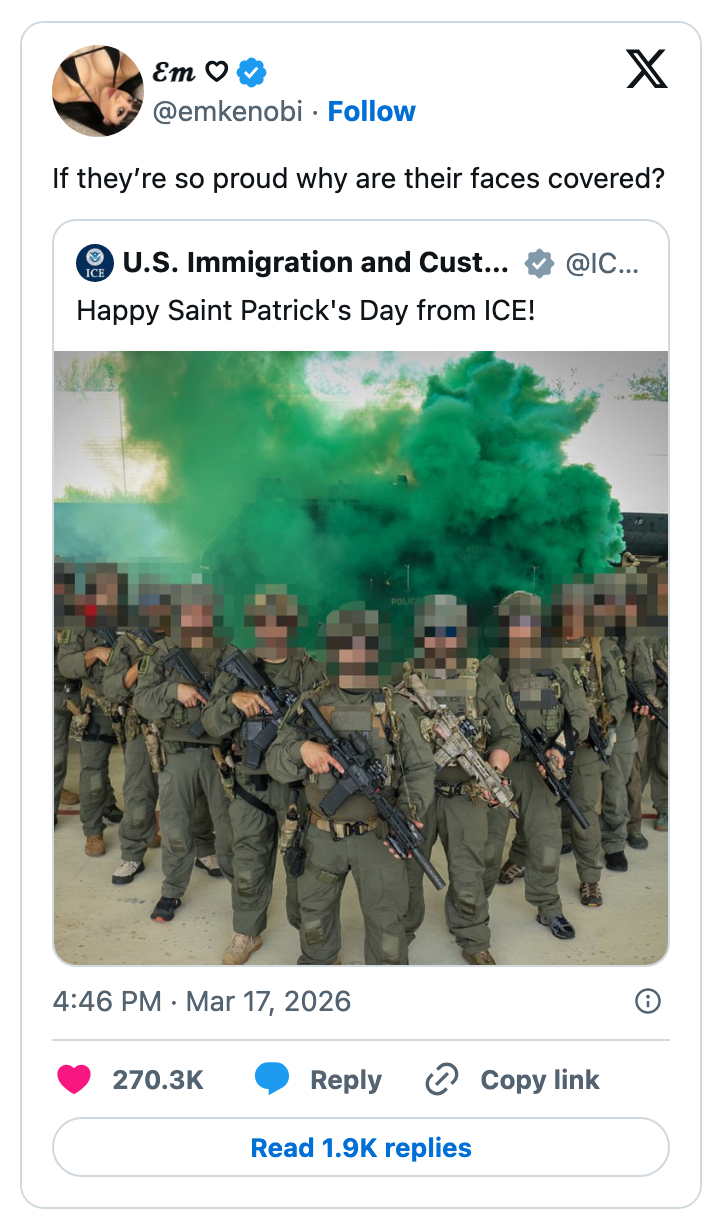Open the 4:46 PM Mar 17, 2026 timestamp
The height and width of the screenshot is (1230, 728).
click(202, 1001)
